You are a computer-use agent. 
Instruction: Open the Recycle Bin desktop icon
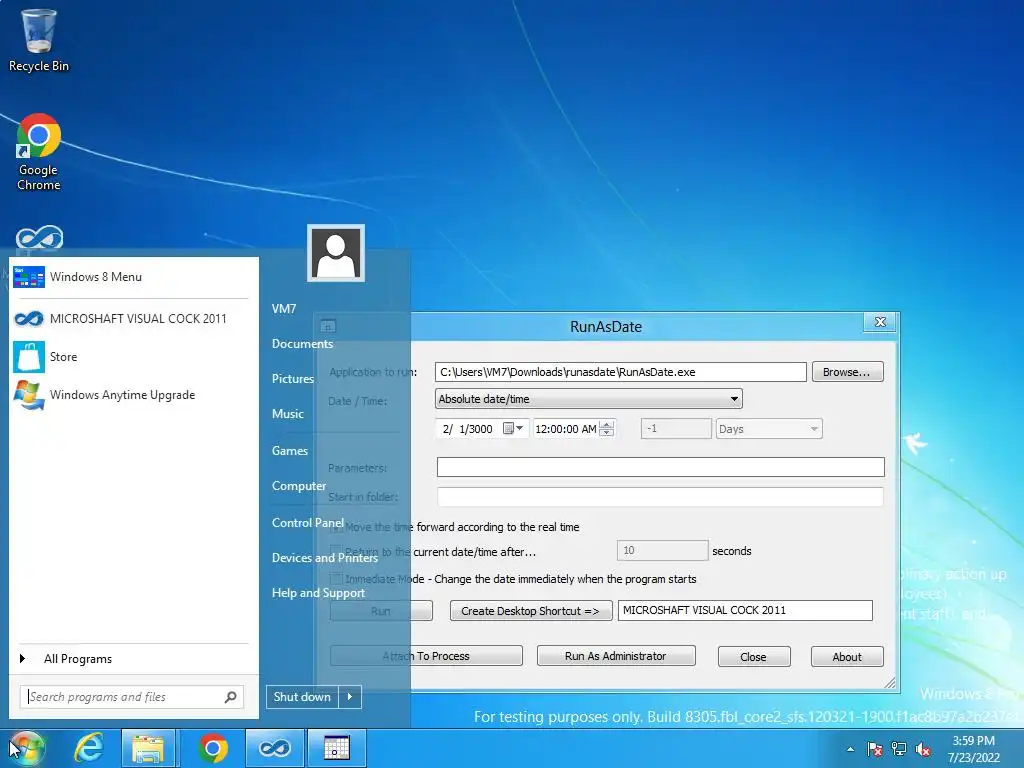click(x=39, y=40)
